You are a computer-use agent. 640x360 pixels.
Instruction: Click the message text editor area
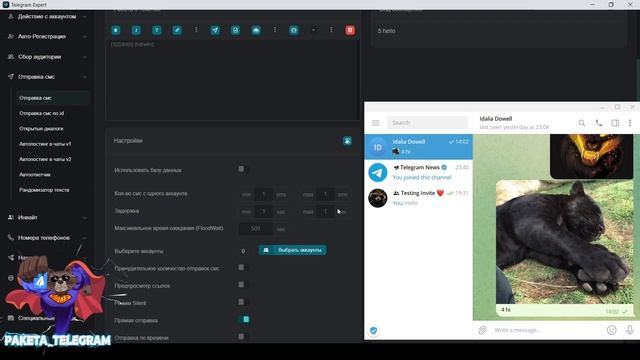point(233,80)
